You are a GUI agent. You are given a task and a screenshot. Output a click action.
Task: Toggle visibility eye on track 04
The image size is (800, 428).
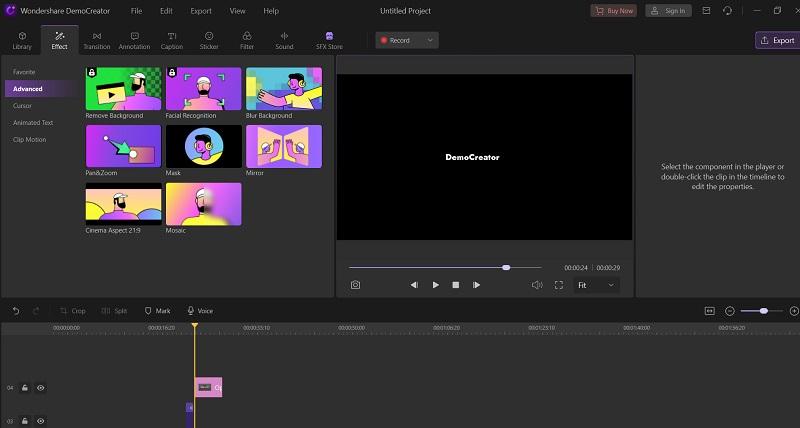41,387
